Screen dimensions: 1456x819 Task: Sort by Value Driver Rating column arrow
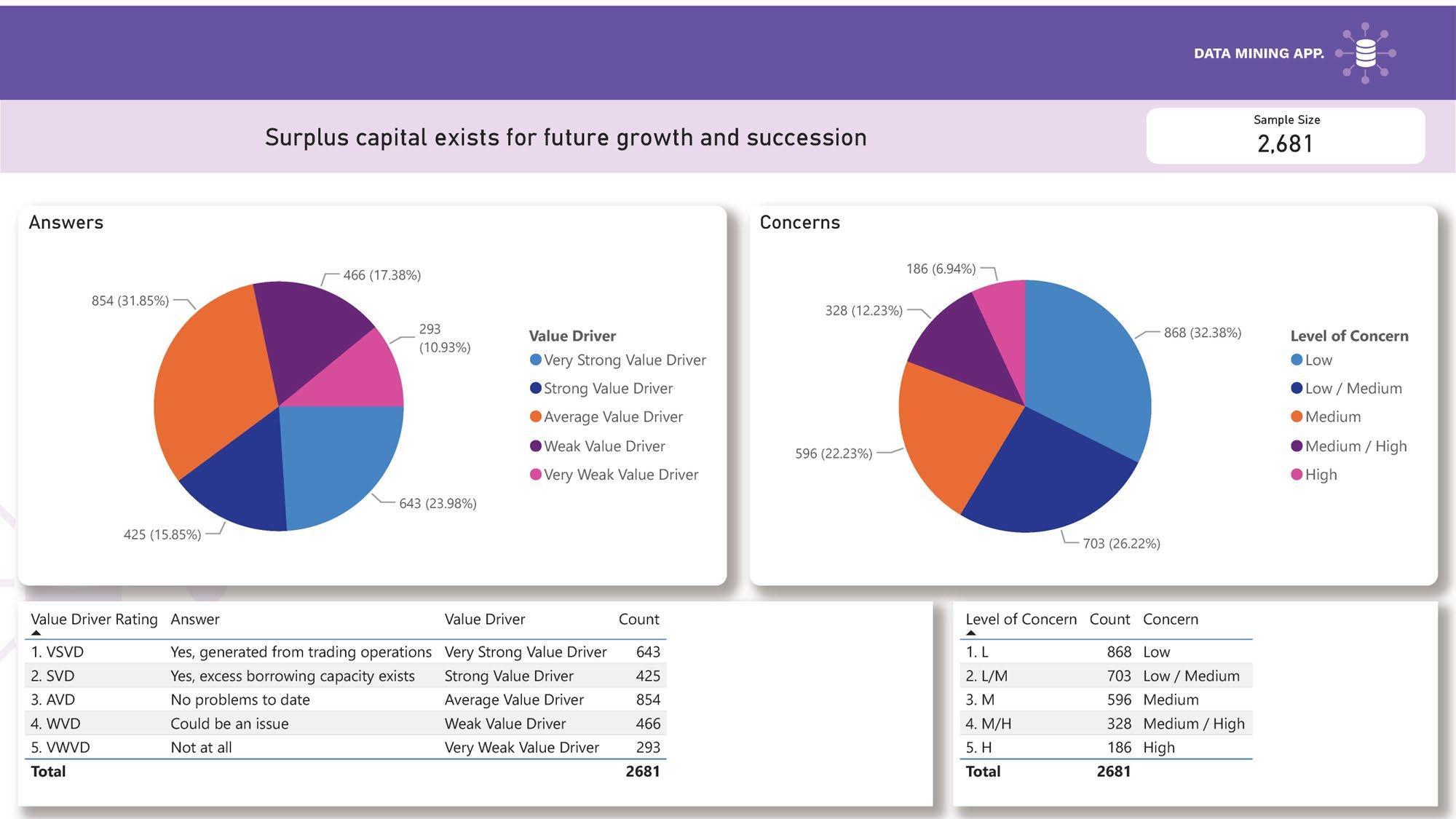36,633
